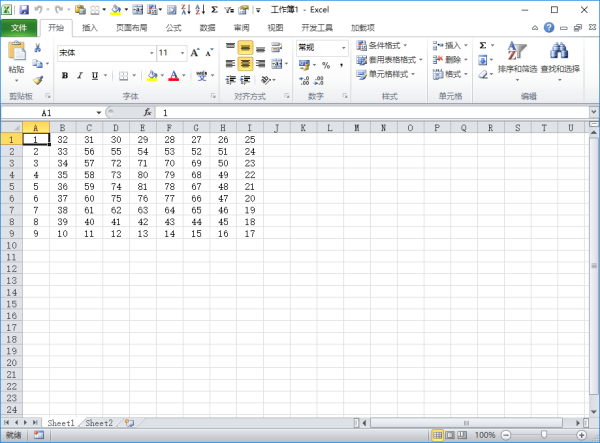The width and height of the screenshot is (600, 443).
Task: Click the zoom slider in status bar
Action: click(543, 435)
